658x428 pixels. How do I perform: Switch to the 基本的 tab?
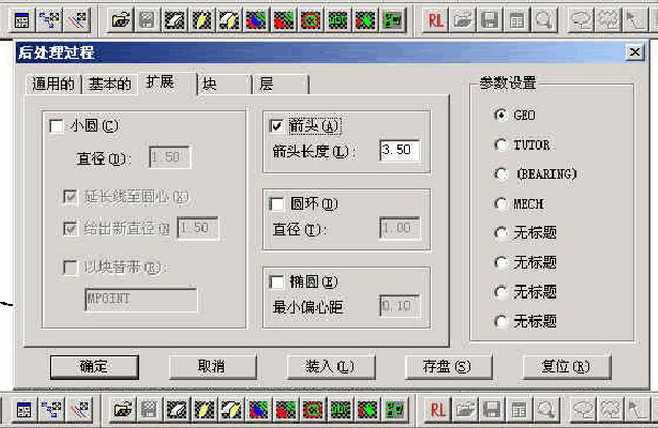tap(110, 84)
